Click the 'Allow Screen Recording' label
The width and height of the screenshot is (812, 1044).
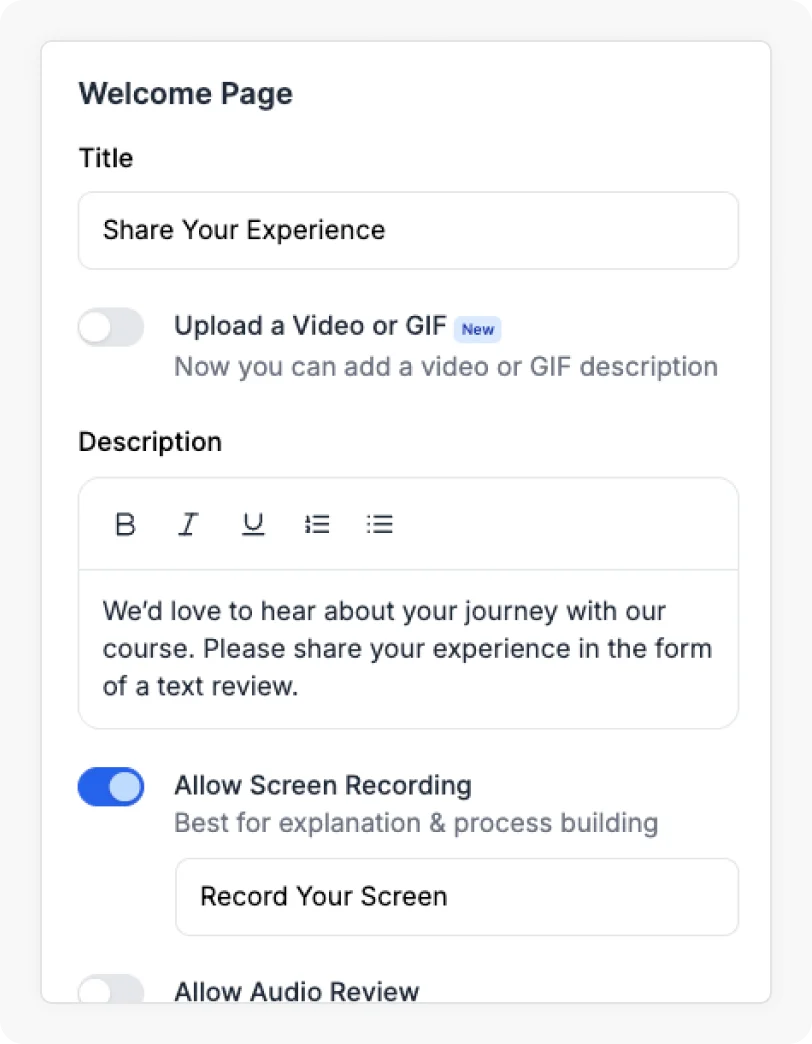coord(322,785)
